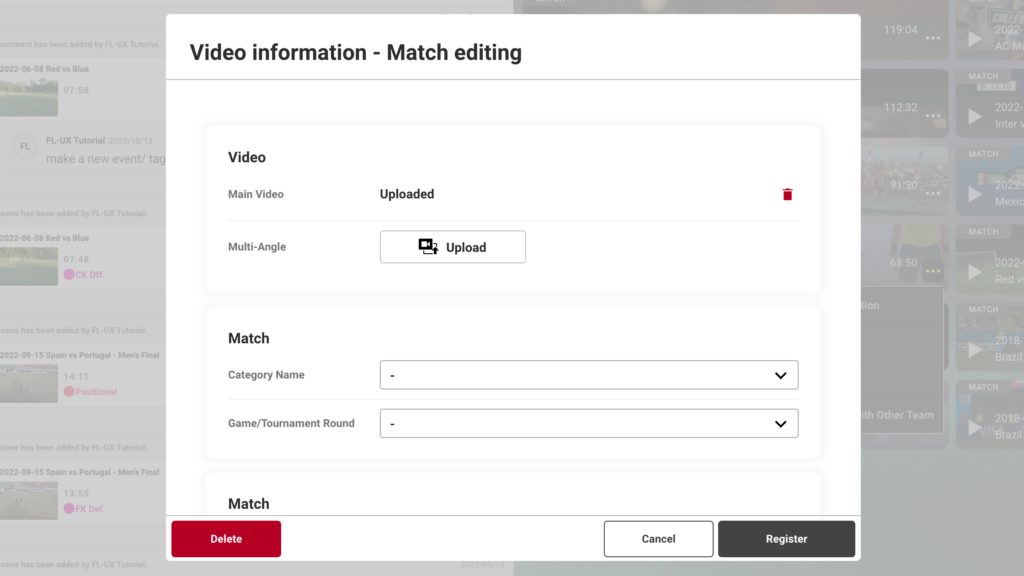This screenshot has width=1024, height=576.
Task: Select the FK Def. tag in activity feed
Action: [x=84, y=509]
